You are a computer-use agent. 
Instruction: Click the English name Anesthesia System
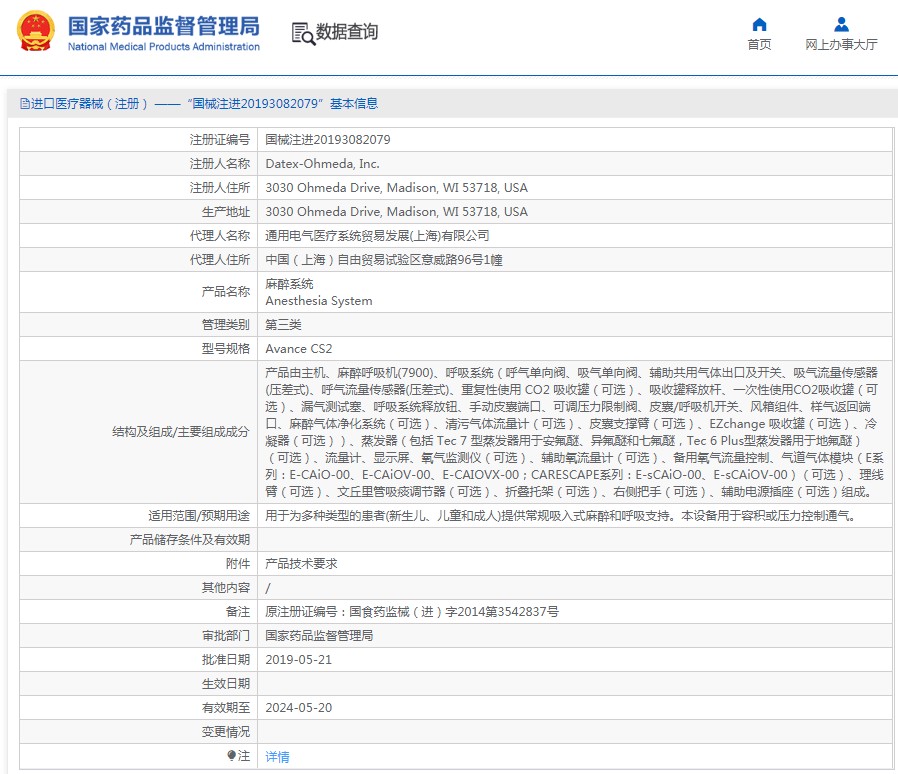[x=319, y=301]
